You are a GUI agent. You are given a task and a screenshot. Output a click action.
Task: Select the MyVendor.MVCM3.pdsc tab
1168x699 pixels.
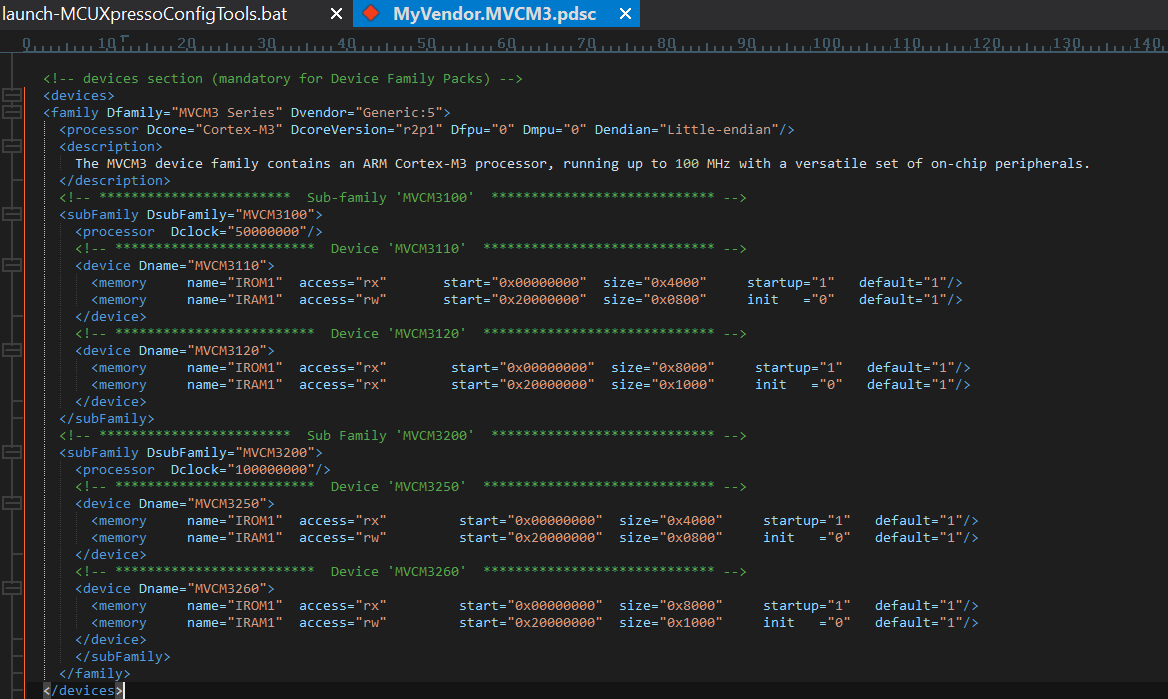point(495,14)
